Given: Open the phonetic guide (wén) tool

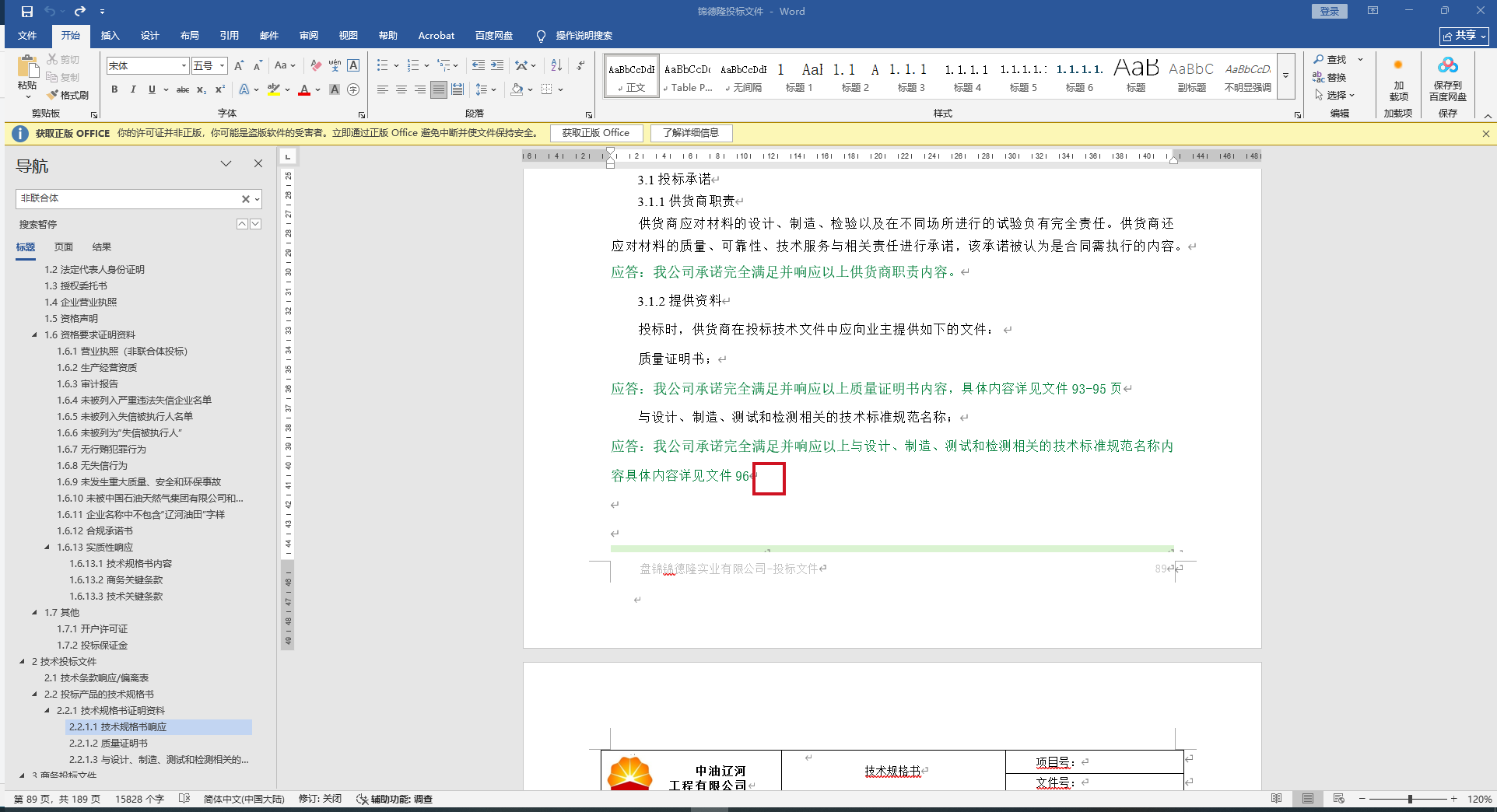Looking at the screenshot, I should pyautogui.click(x=335, y=66).
